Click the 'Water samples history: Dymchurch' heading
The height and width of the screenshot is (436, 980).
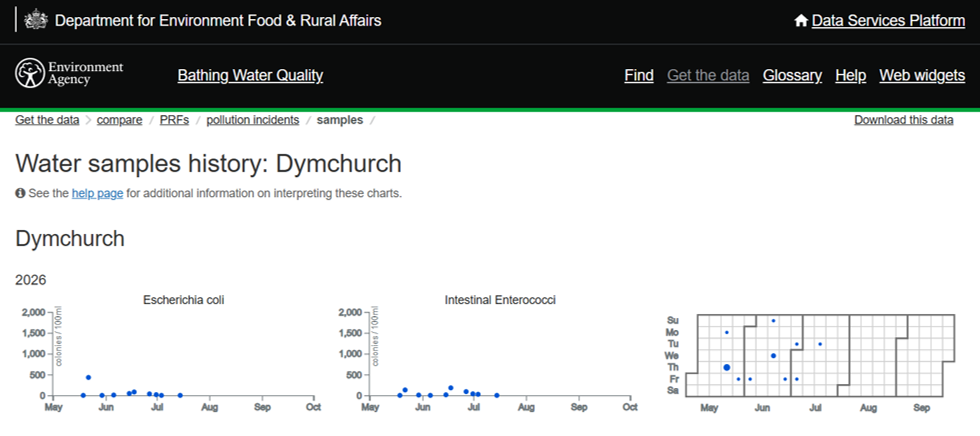coord(208,164)
